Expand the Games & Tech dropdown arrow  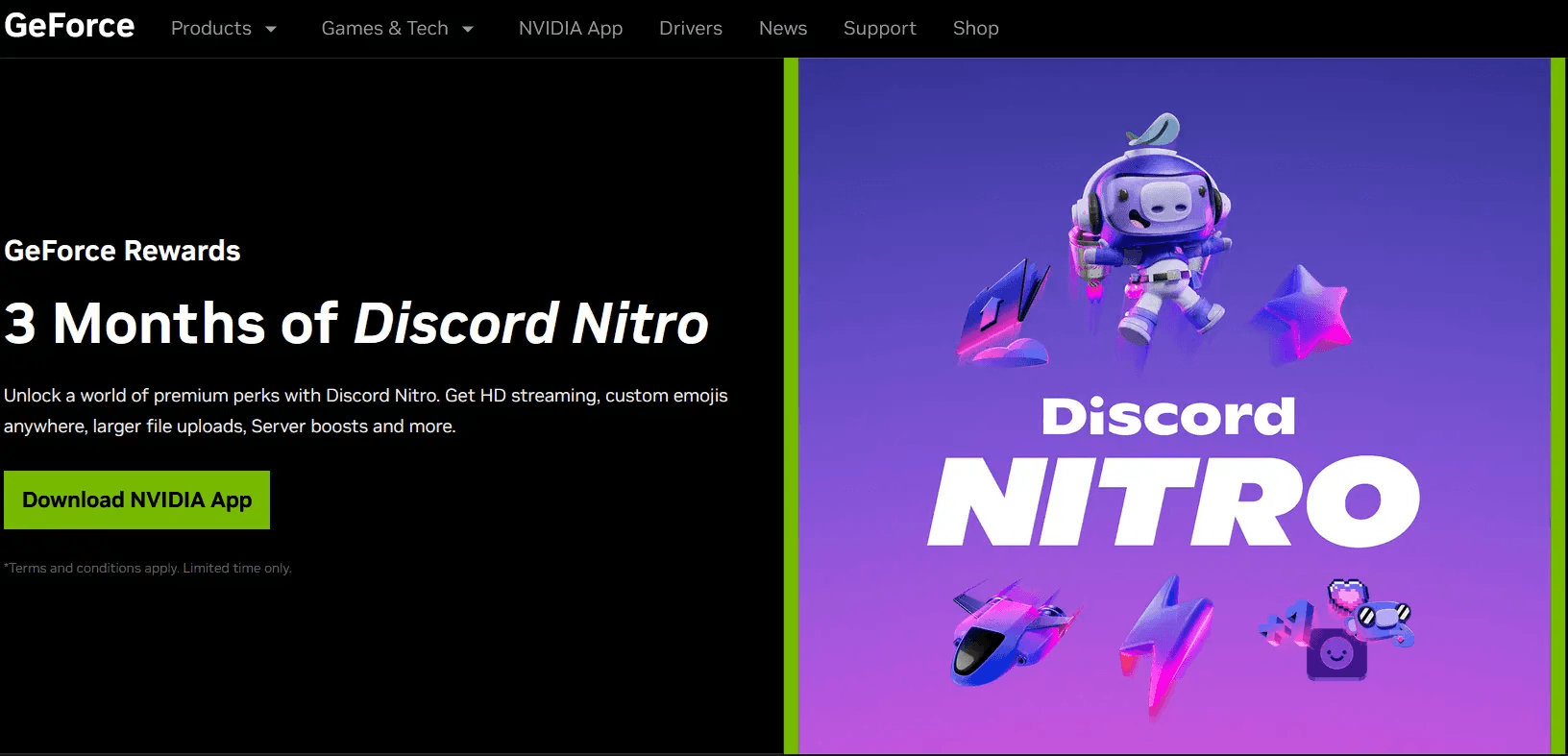click(x=468, y=29)
